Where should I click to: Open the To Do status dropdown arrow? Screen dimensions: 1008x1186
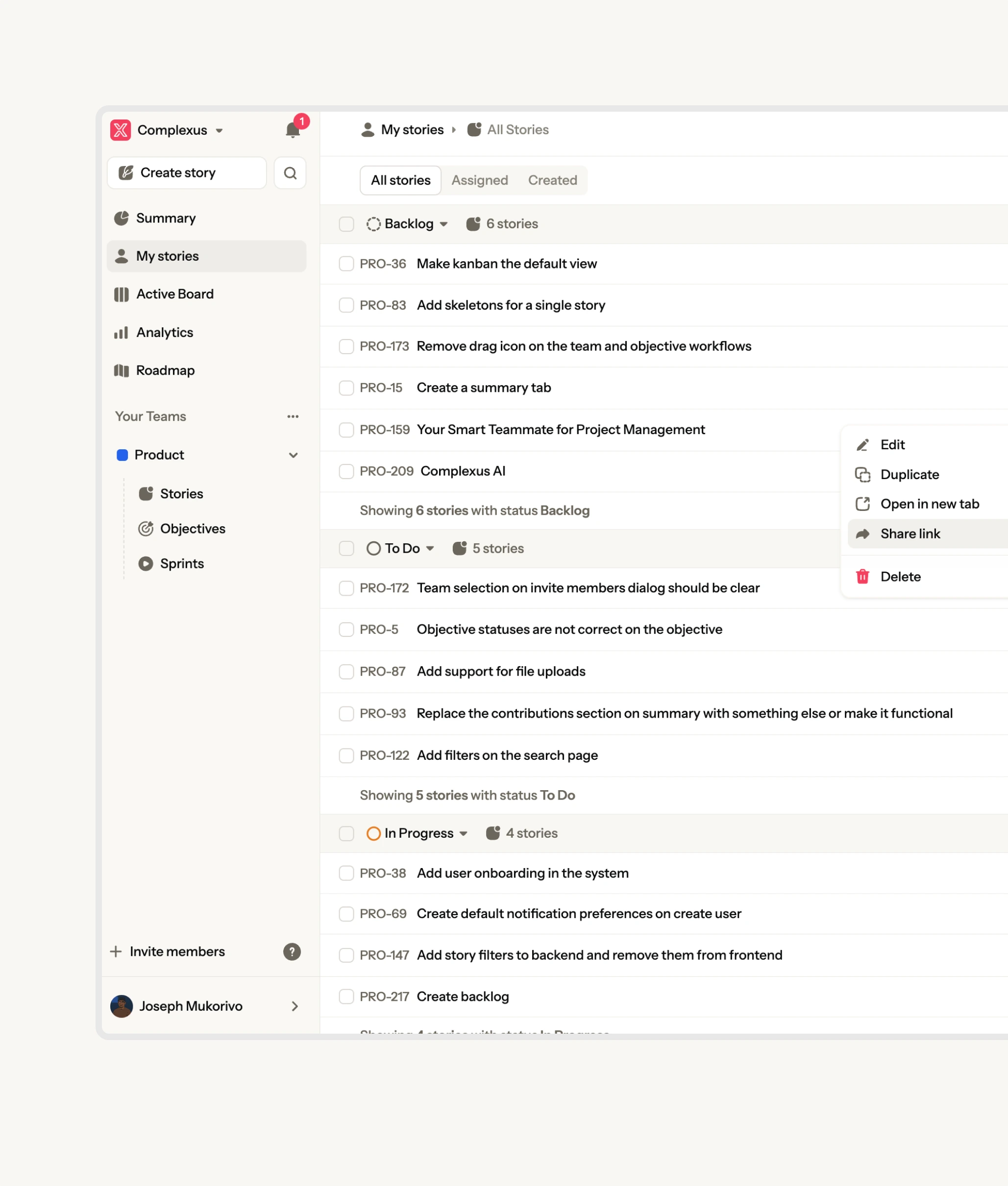pyautogui.click(x=430, y=549)
